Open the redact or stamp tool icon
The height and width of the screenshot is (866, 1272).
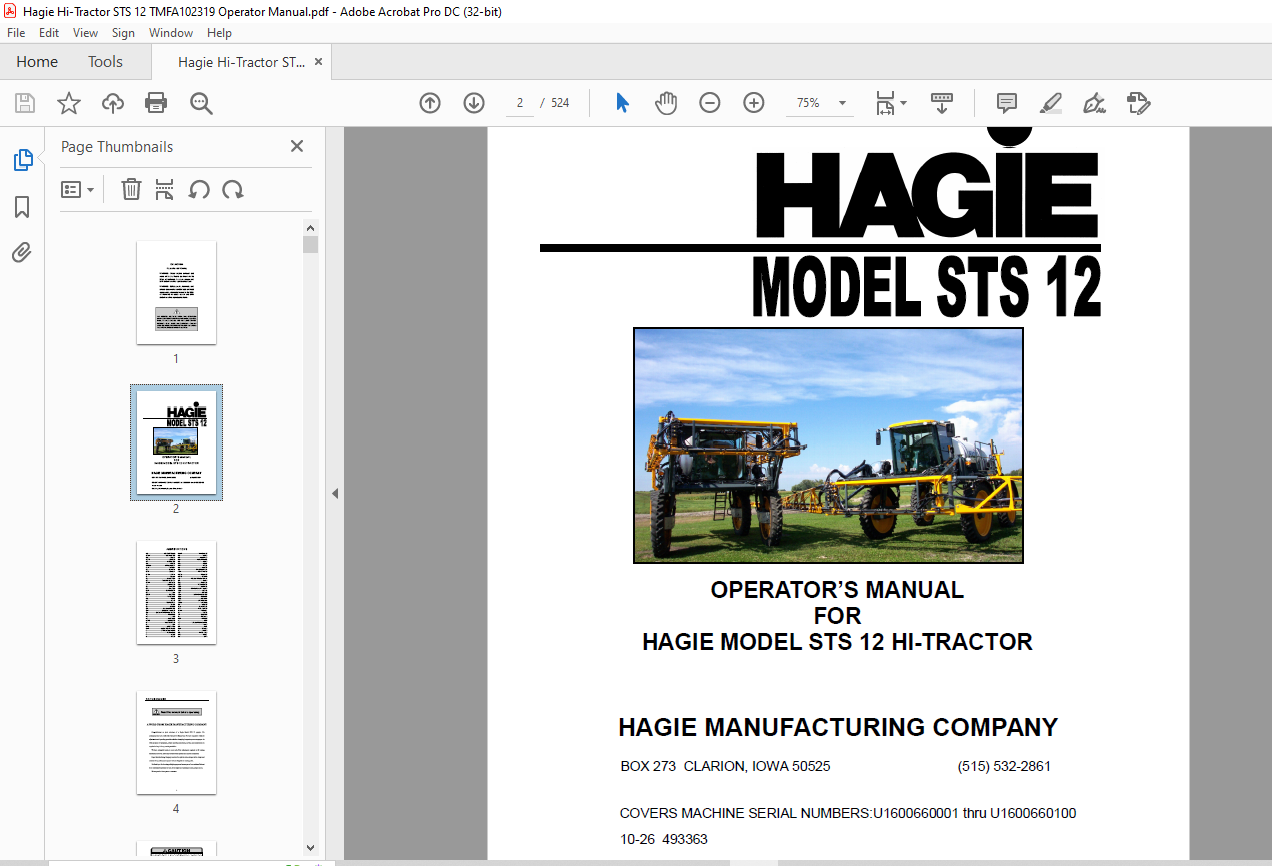(1139, 103)
